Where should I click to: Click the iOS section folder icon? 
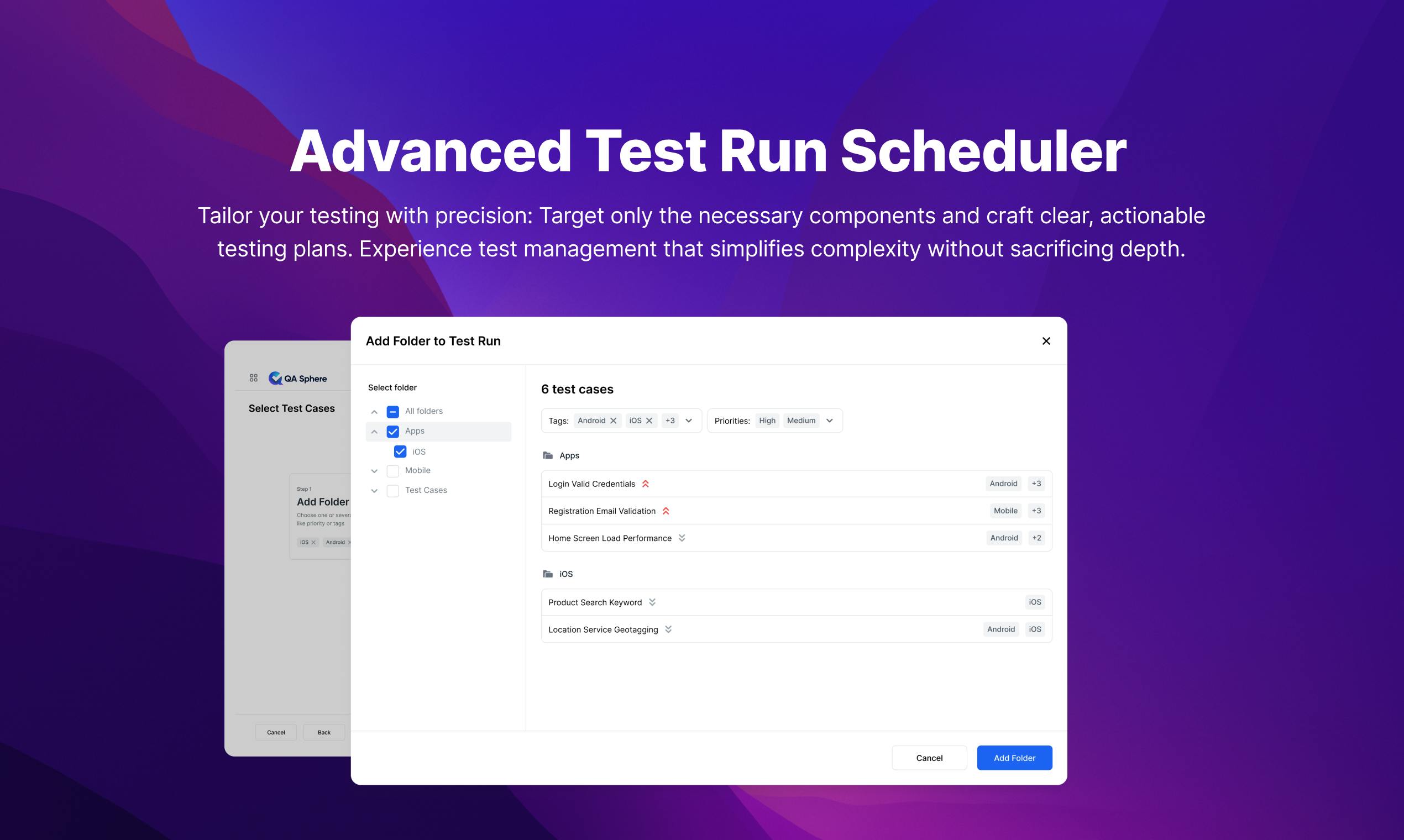pyautogui.click(x=547, y=574)
